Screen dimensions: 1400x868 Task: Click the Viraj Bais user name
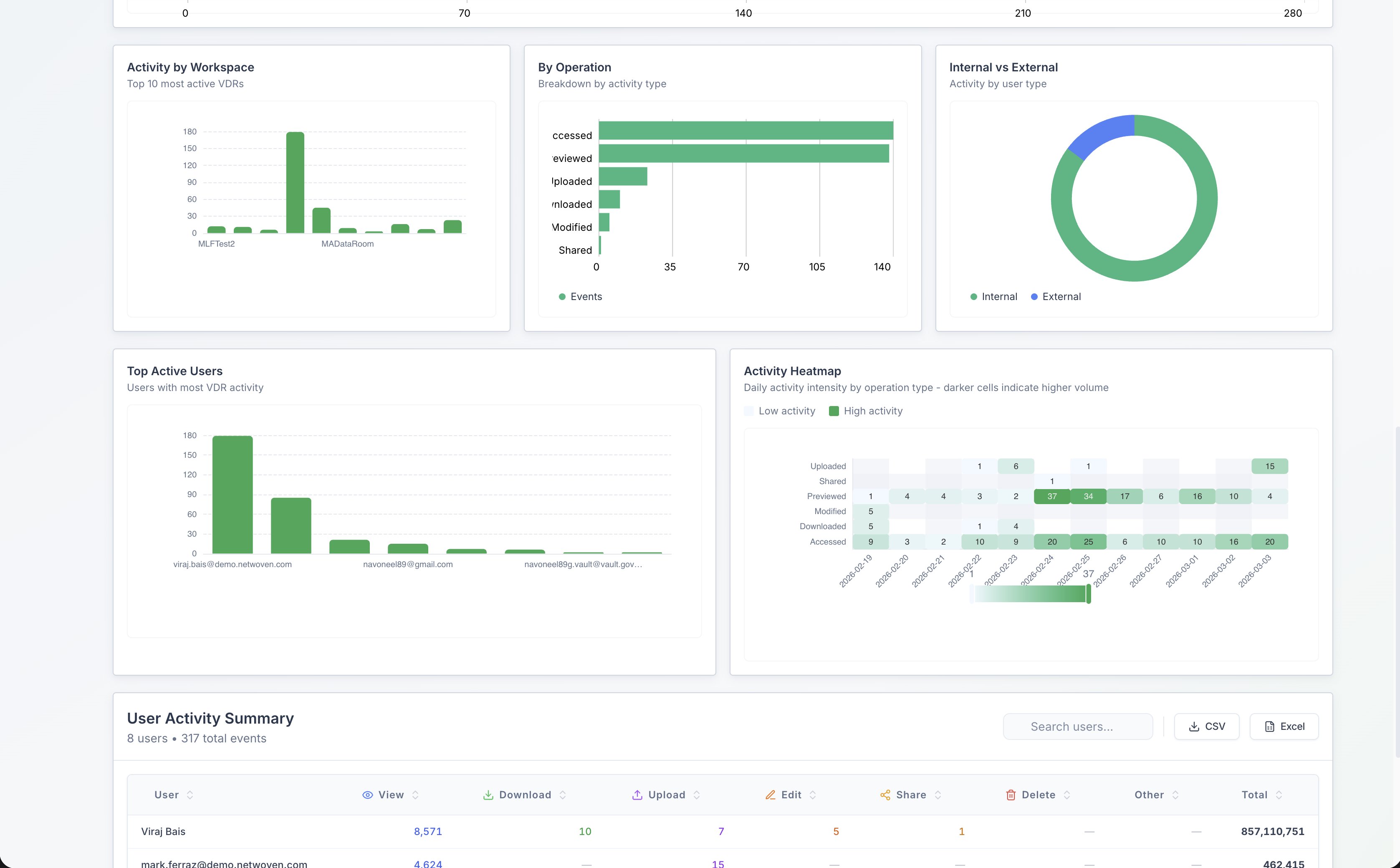[x=163, y=831]
